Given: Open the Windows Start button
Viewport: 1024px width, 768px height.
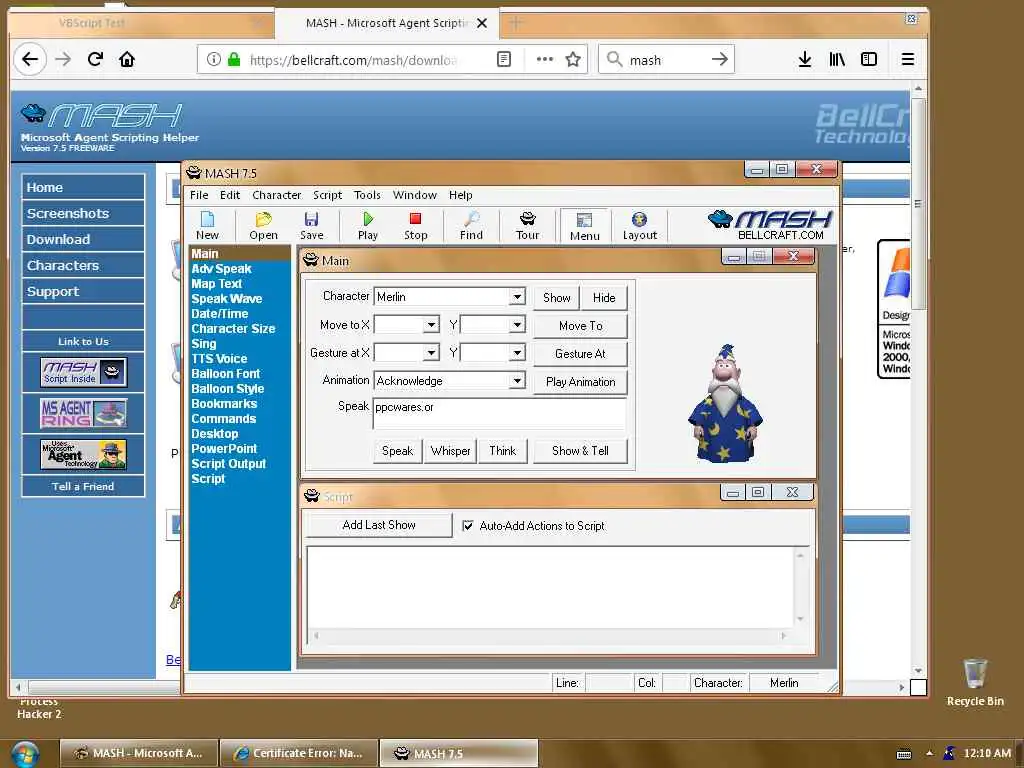Looking at the screenshot, I should click(x=25, y=754).
